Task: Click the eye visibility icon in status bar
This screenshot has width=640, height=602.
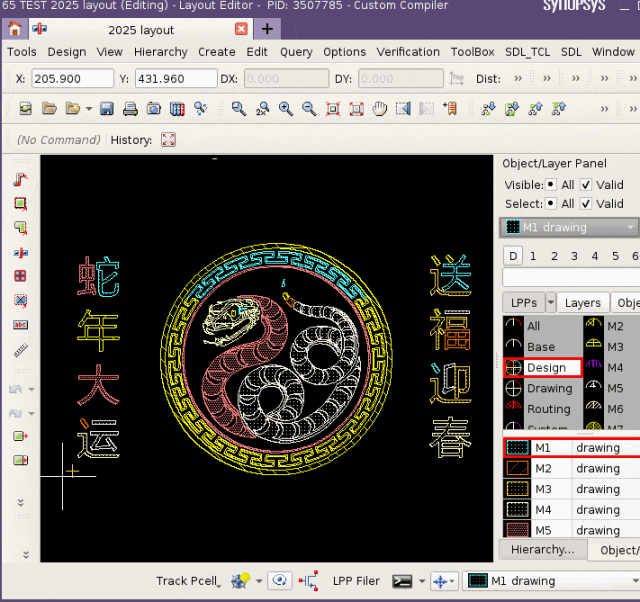Action: 280,580
